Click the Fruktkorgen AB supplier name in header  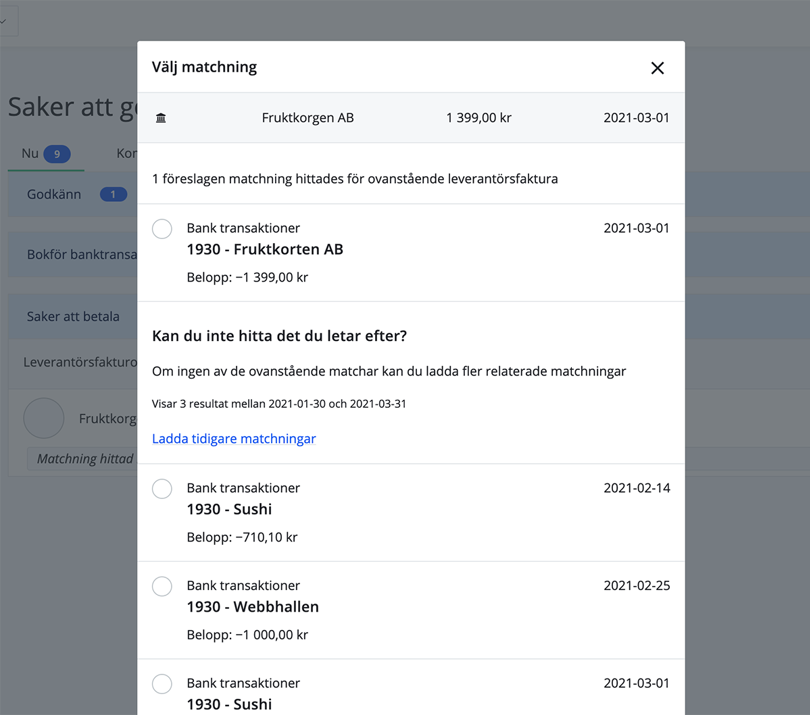point(307,118)
